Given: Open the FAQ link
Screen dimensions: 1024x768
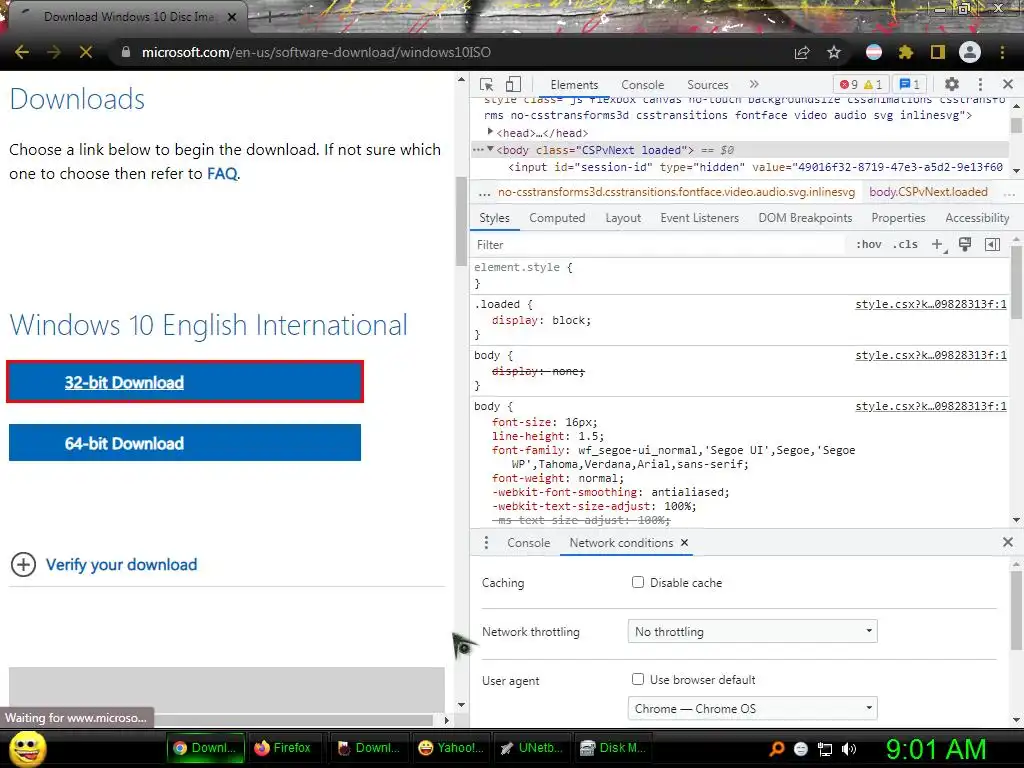Looking at the screenshot, I should tap(222, 174).
